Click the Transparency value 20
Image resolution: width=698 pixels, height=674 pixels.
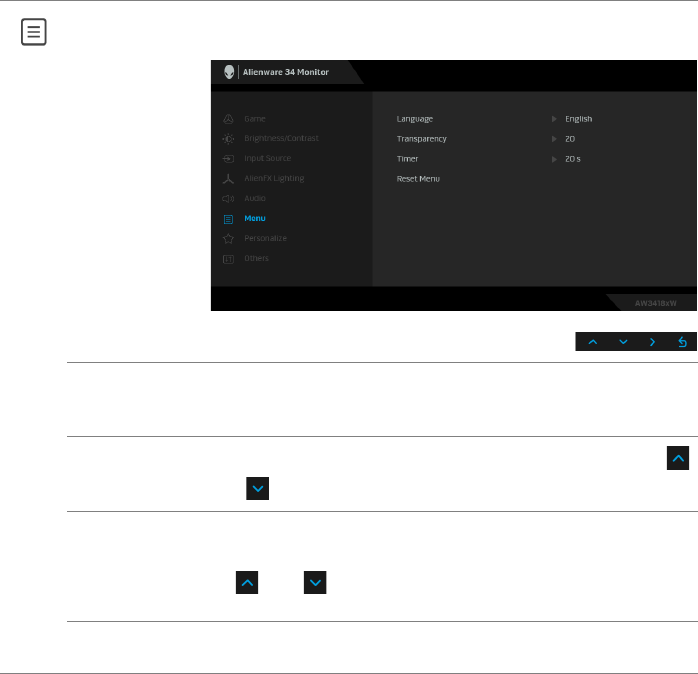click(x=570, y=139)
